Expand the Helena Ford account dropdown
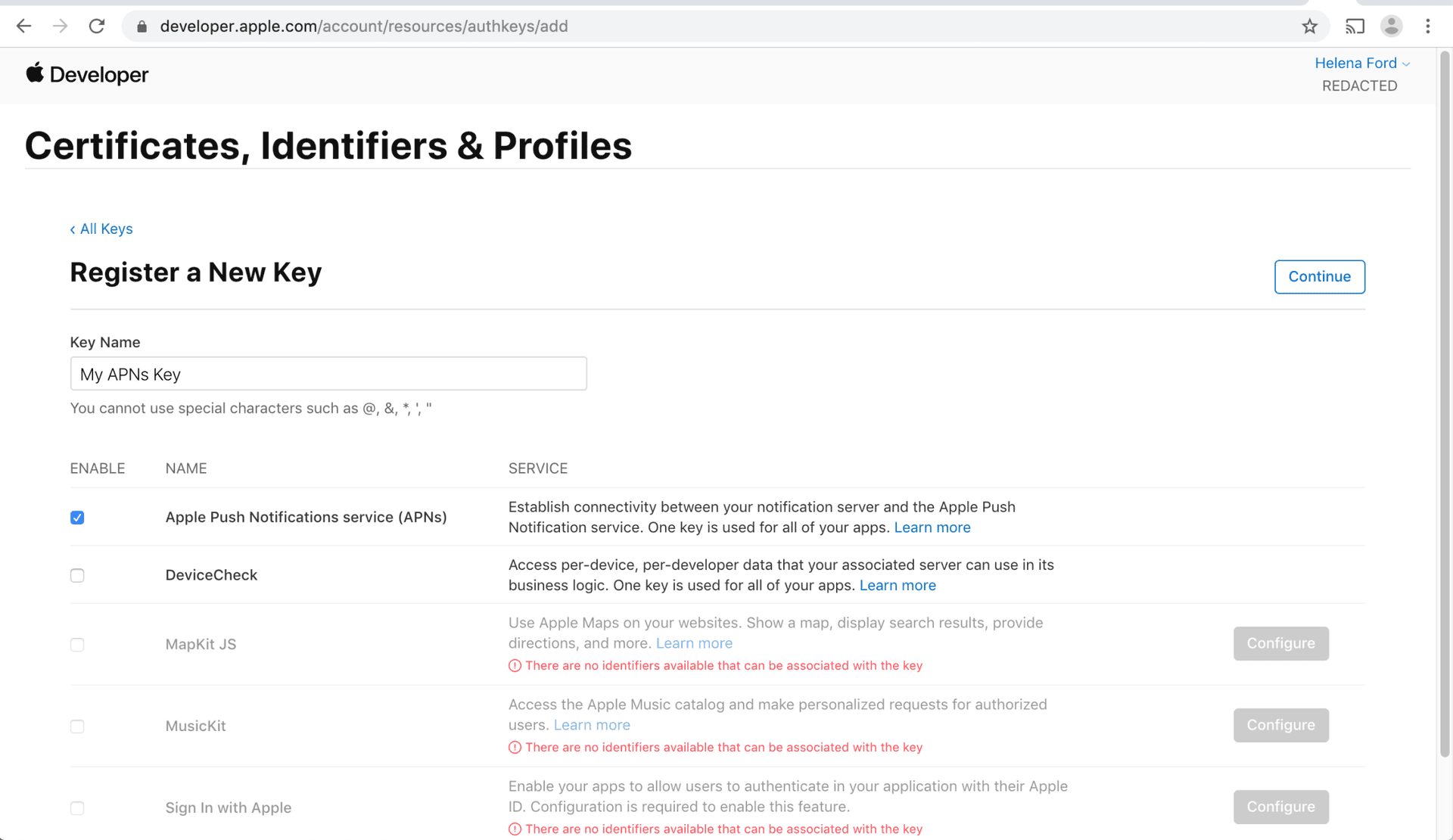This screenshot has height=840, width=1453. click(x=1361, y=63)
